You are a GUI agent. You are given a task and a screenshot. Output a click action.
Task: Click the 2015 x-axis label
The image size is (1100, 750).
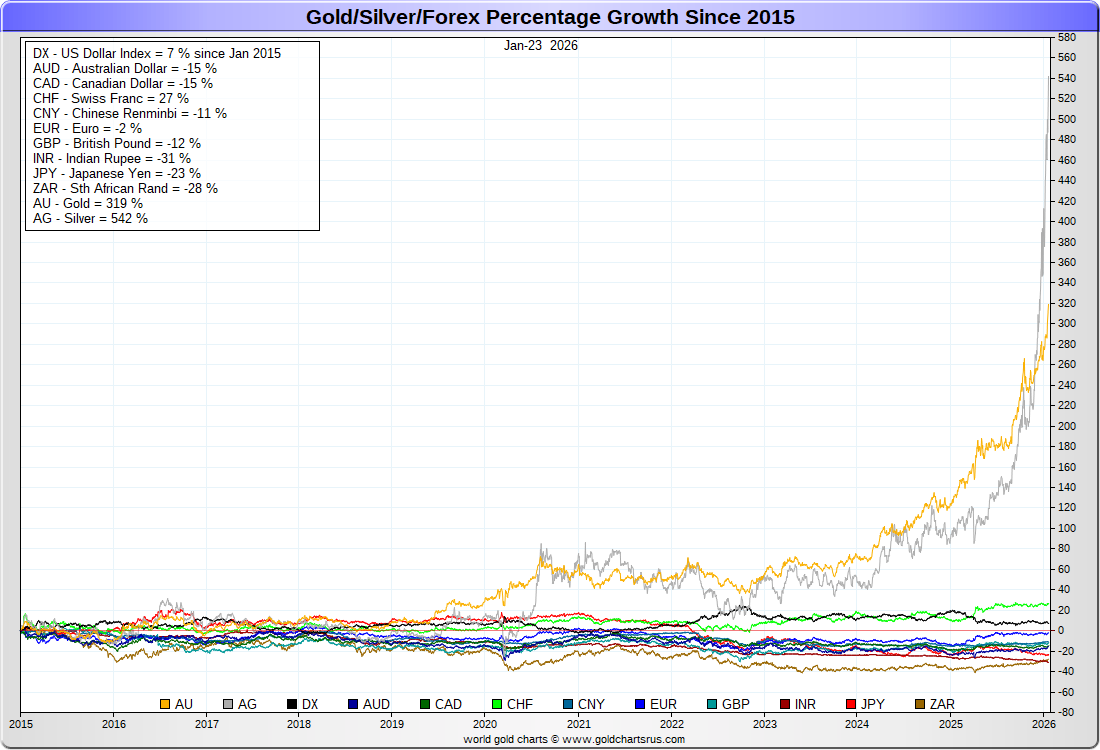[x=20, y=724]
